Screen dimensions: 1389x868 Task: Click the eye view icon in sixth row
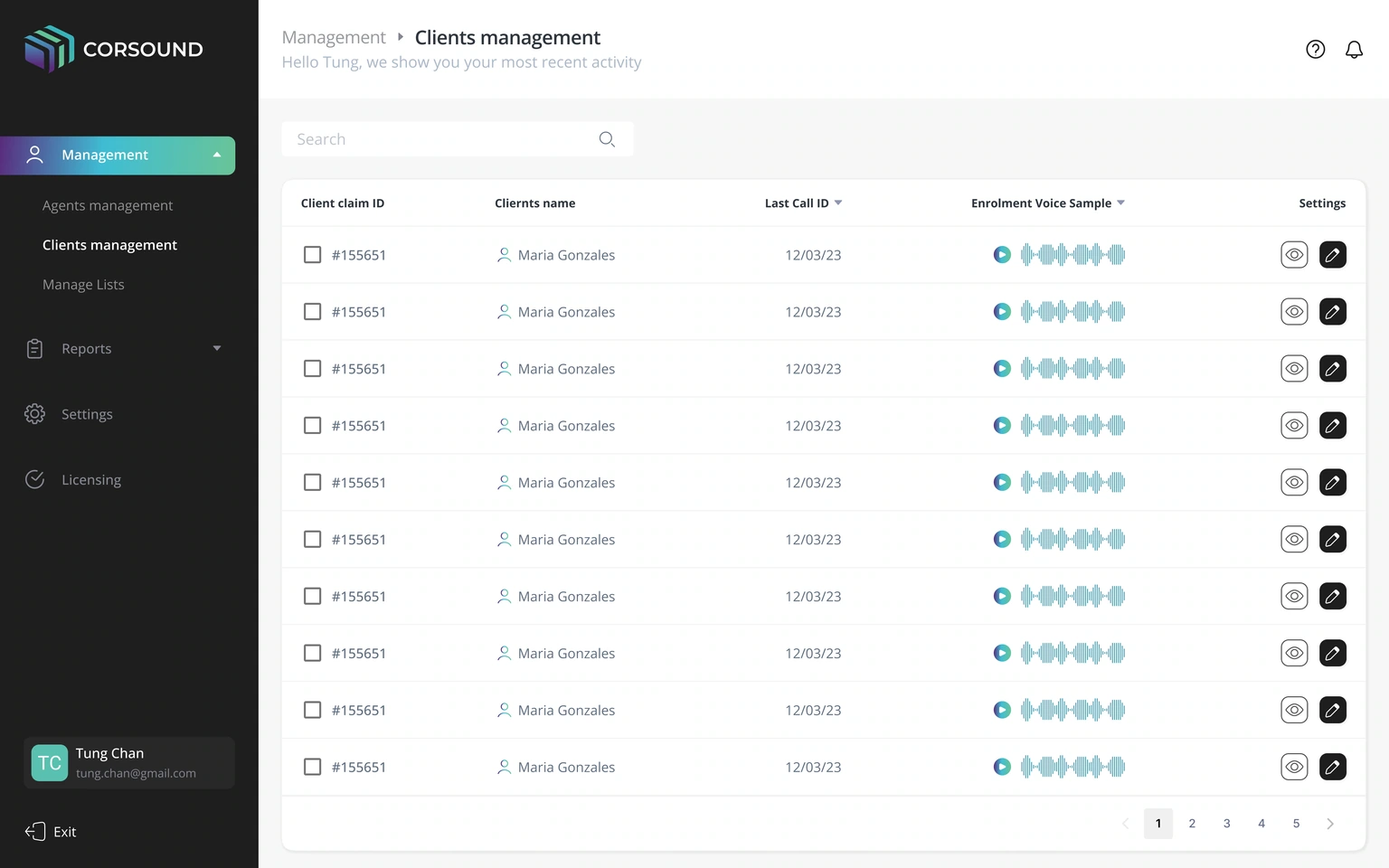[x=1294, y=540]
